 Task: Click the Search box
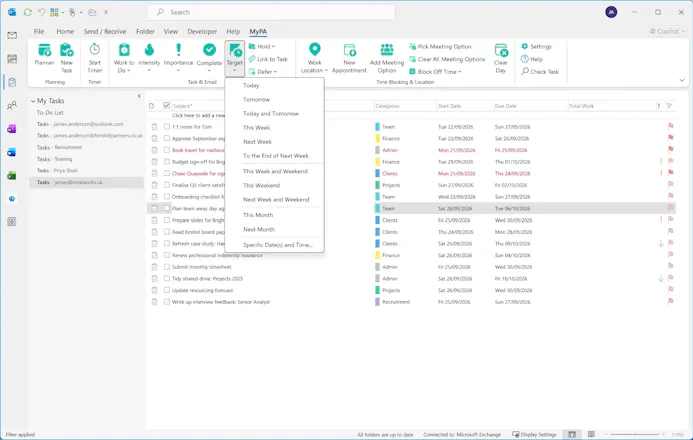click(270, 12)
